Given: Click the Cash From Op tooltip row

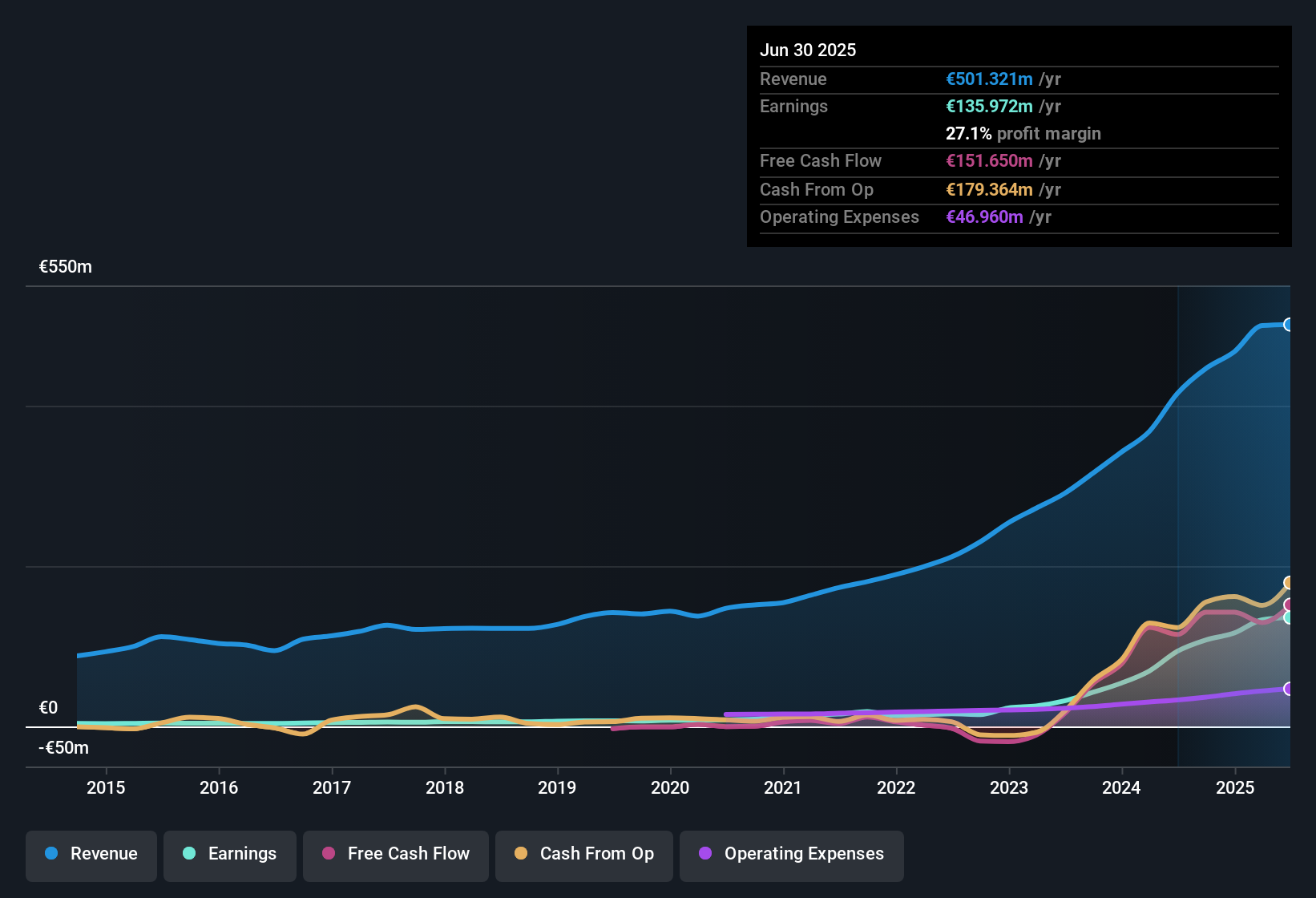Looking at the screenshot, I should (817, 190).
